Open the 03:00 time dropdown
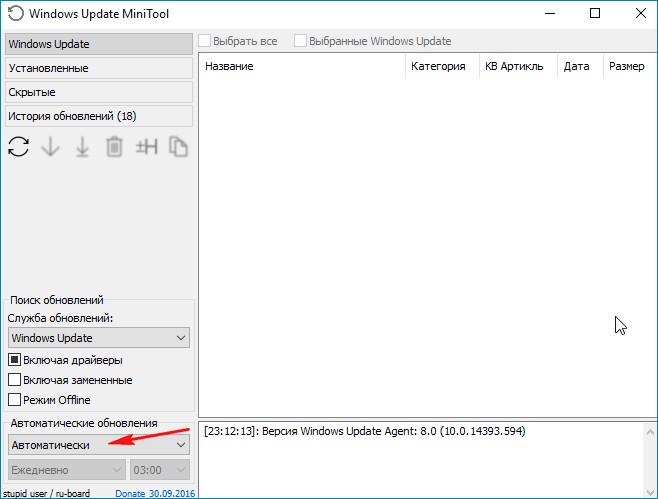Viewport: 658px width, 499px height. [160, 469]
